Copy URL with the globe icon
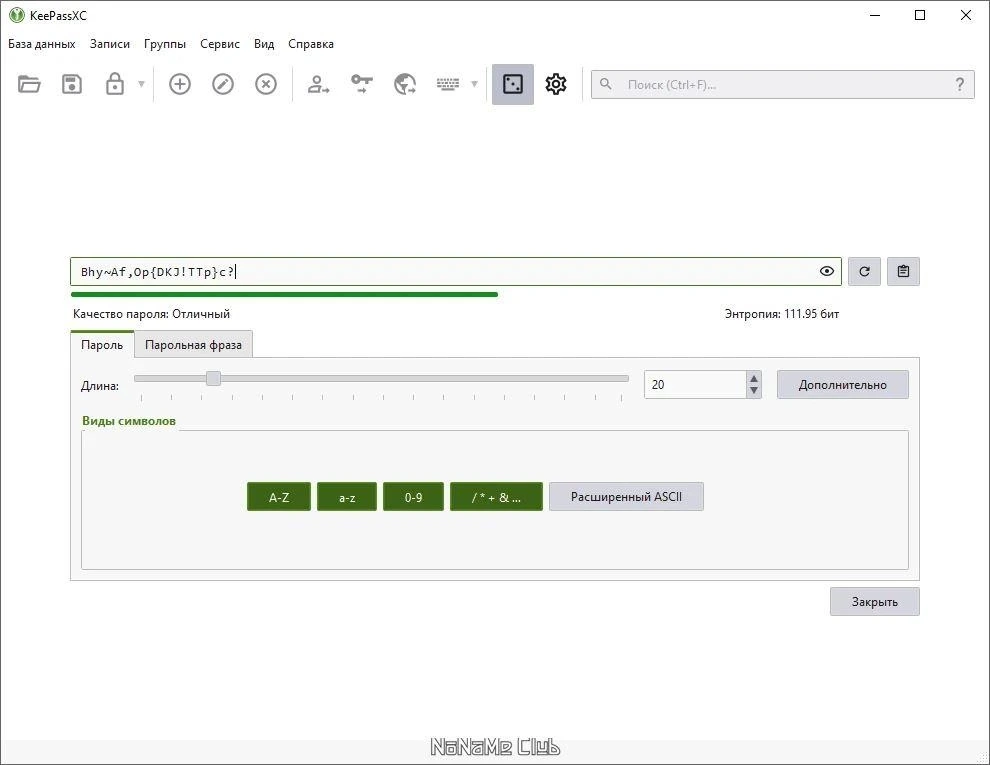990x765 pixels. coord(405,84)
